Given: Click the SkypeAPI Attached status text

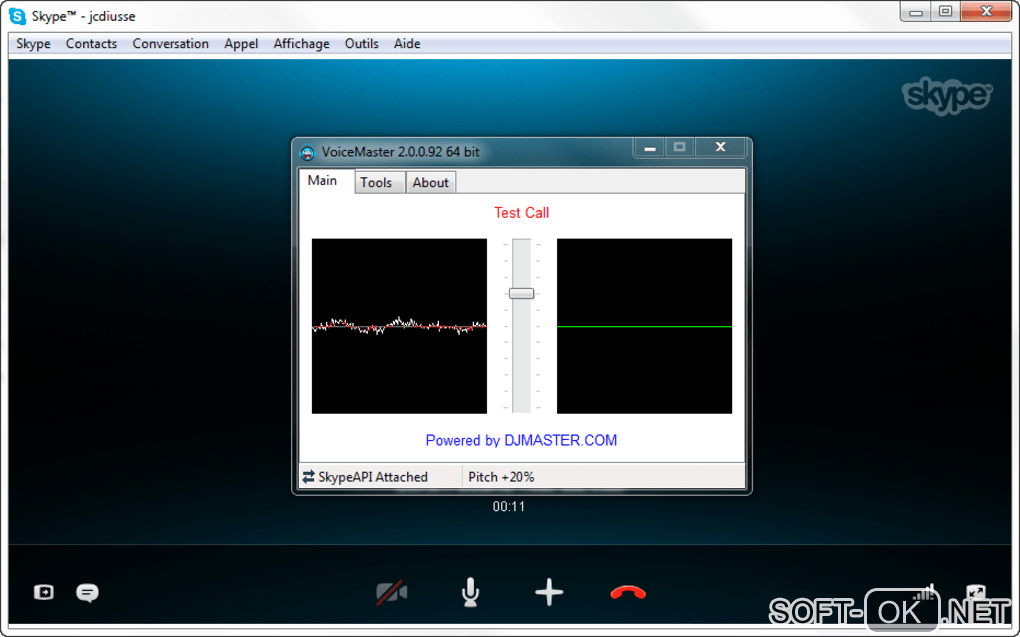Looking at the screenshot, I should [373, 477].
